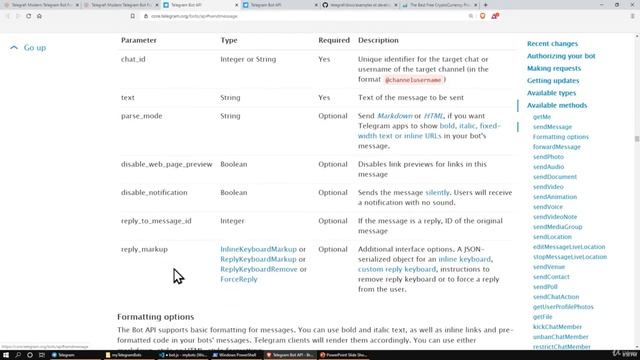Switch to PowerPoint Slide Show in taskbar
Screen dimensions: 640x360
(x=343, y=355)
